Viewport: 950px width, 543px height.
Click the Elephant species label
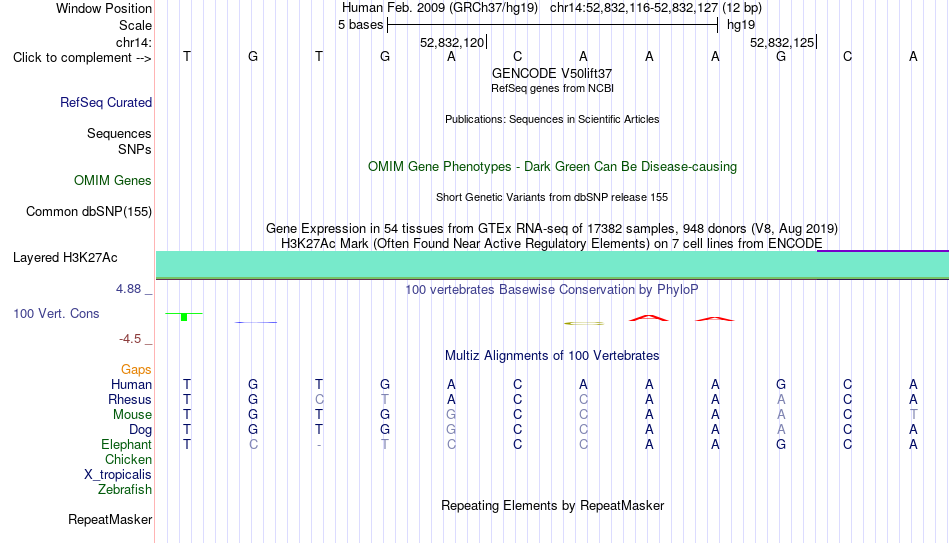coord(127,445)
